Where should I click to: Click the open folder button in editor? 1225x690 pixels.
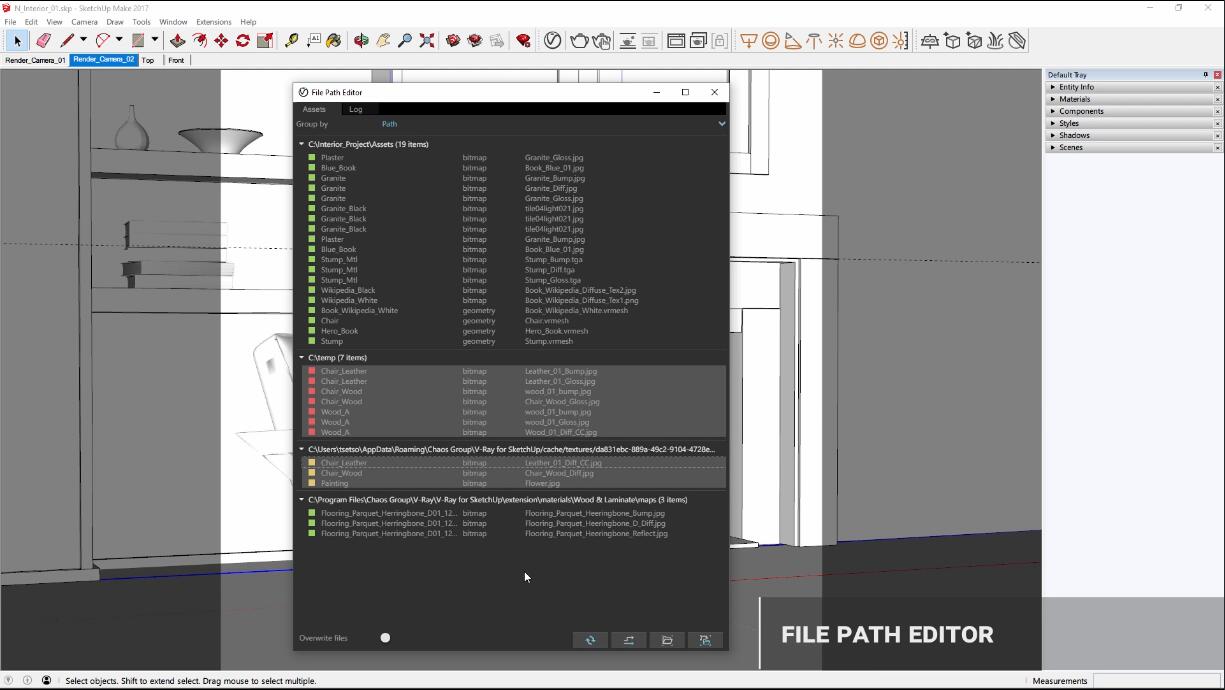tap(667, 640)
